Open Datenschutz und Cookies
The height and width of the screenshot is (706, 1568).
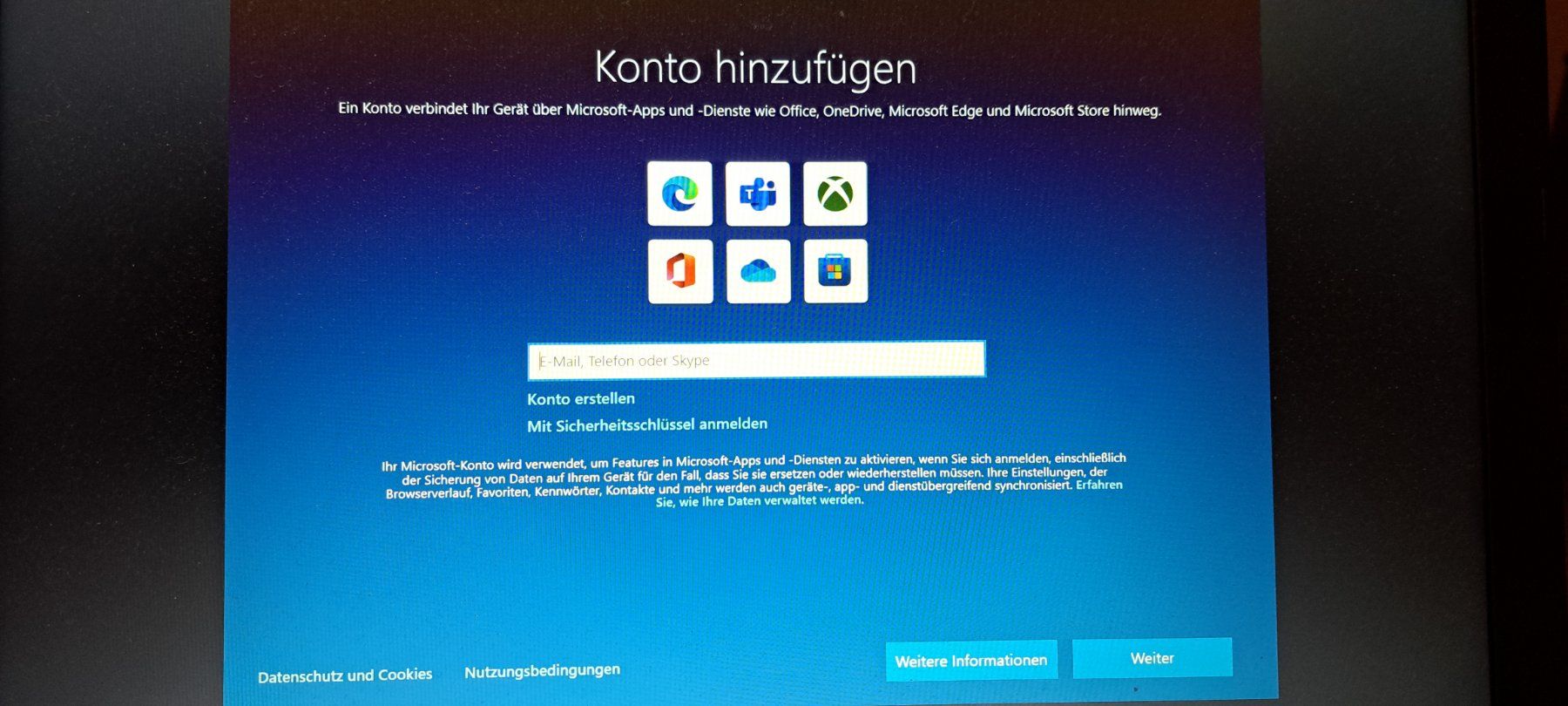click(345, 675)
